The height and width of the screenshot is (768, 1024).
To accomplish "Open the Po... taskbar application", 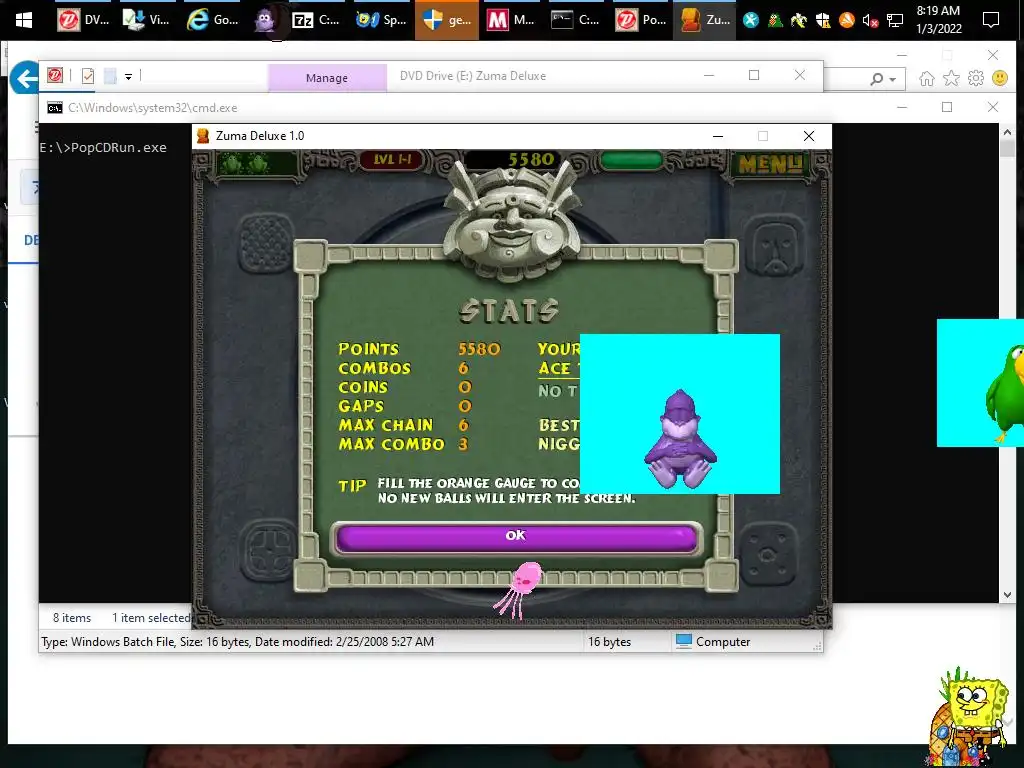I will pos(641,20).
